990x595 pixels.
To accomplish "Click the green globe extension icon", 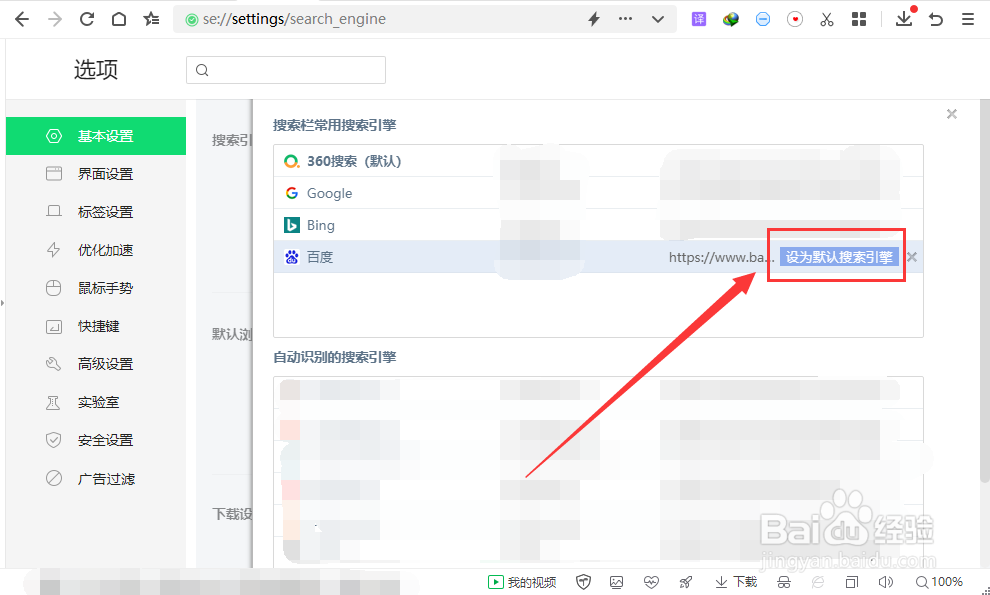I will pos(731,19).
